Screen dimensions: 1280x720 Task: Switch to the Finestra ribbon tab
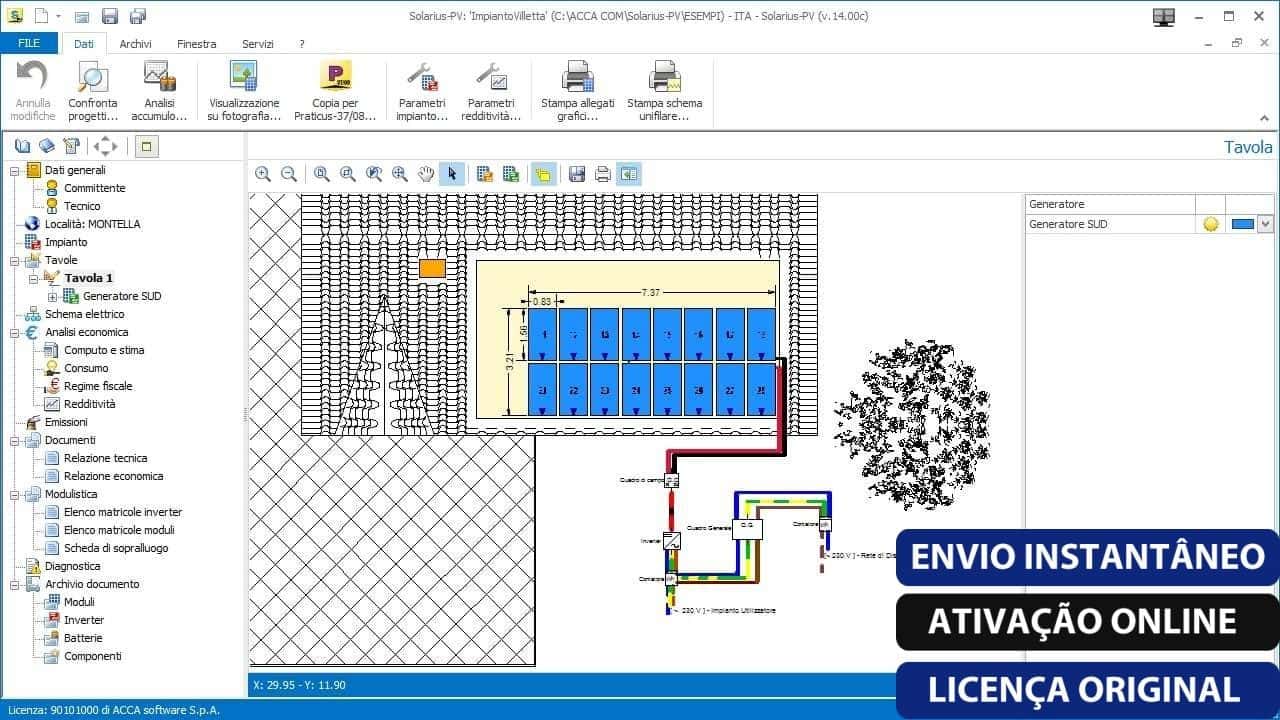196,43
